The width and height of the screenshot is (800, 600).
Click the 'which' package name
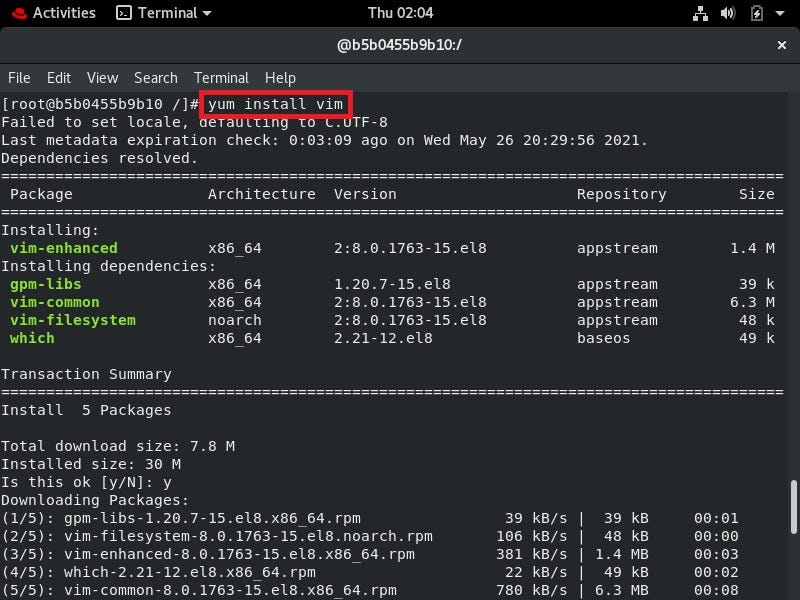(32, 338)
